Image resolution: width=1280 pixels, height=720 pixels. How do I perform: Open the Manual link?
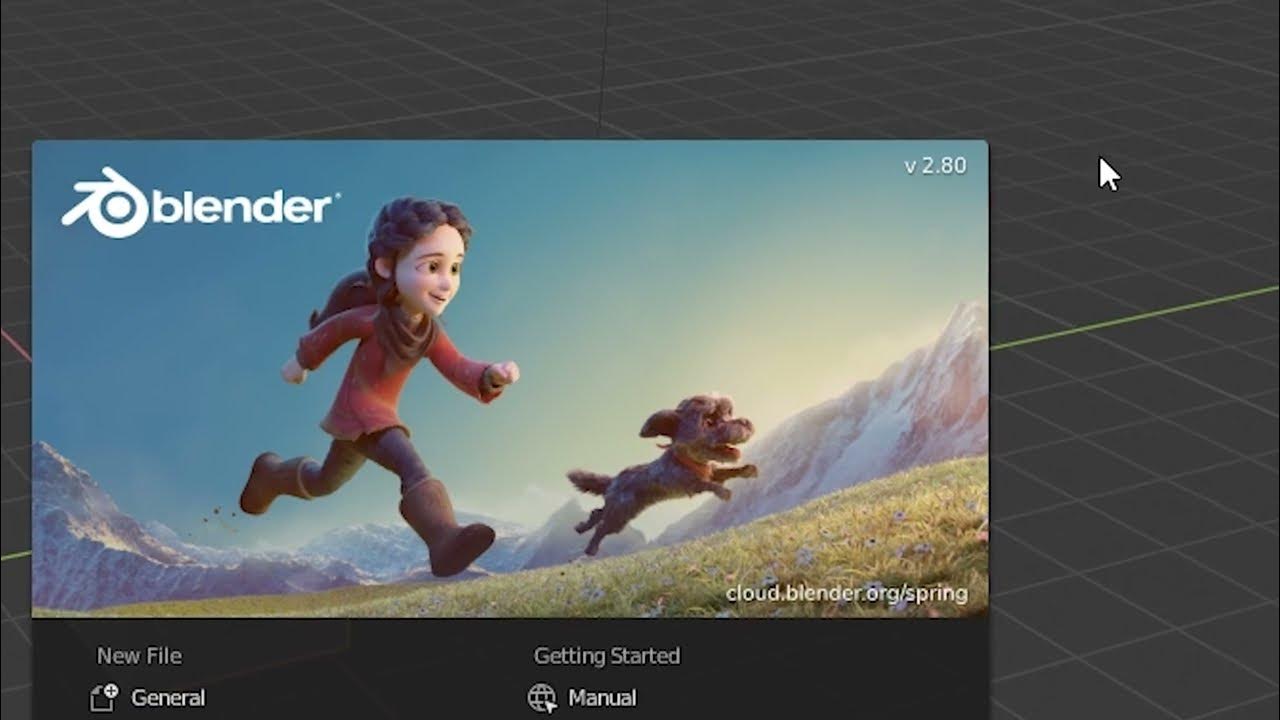602,698
